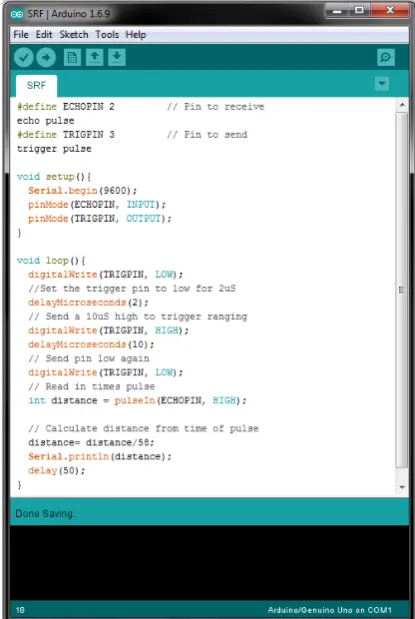This screenshot has height=619, width=415.
Task: Click the editor scrollbar down arrow
Action: tap(402, 488)
